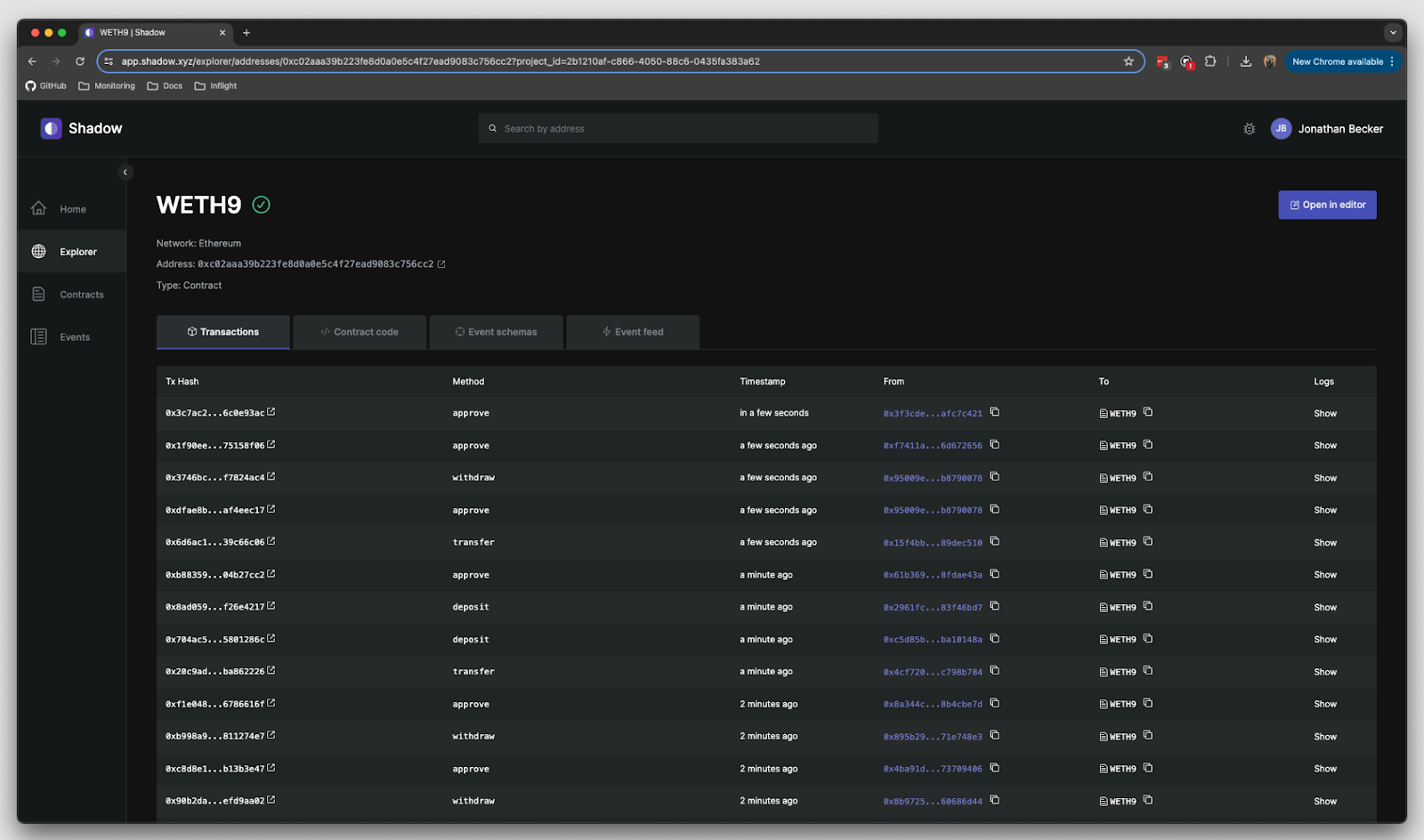Open the Home sidebar item
Screen dimensions: 1424x840
(x=71, y=209)
